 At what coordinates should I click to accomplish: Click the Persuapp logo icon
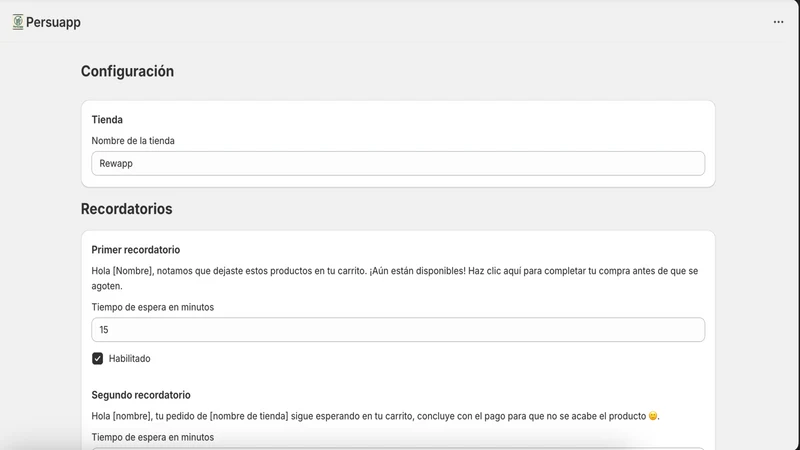coord(18,22)
